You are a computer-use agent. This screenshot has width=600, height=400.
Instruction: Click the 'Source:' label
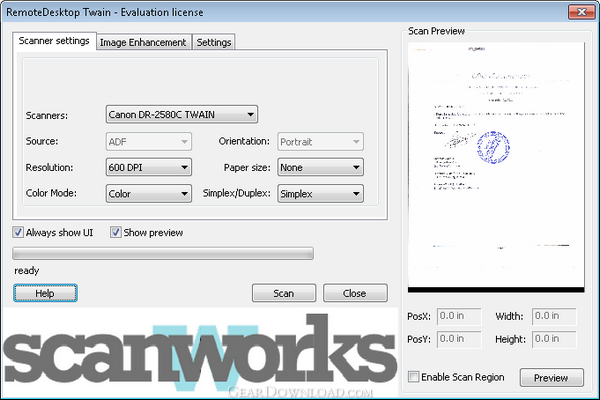[42, 141]
